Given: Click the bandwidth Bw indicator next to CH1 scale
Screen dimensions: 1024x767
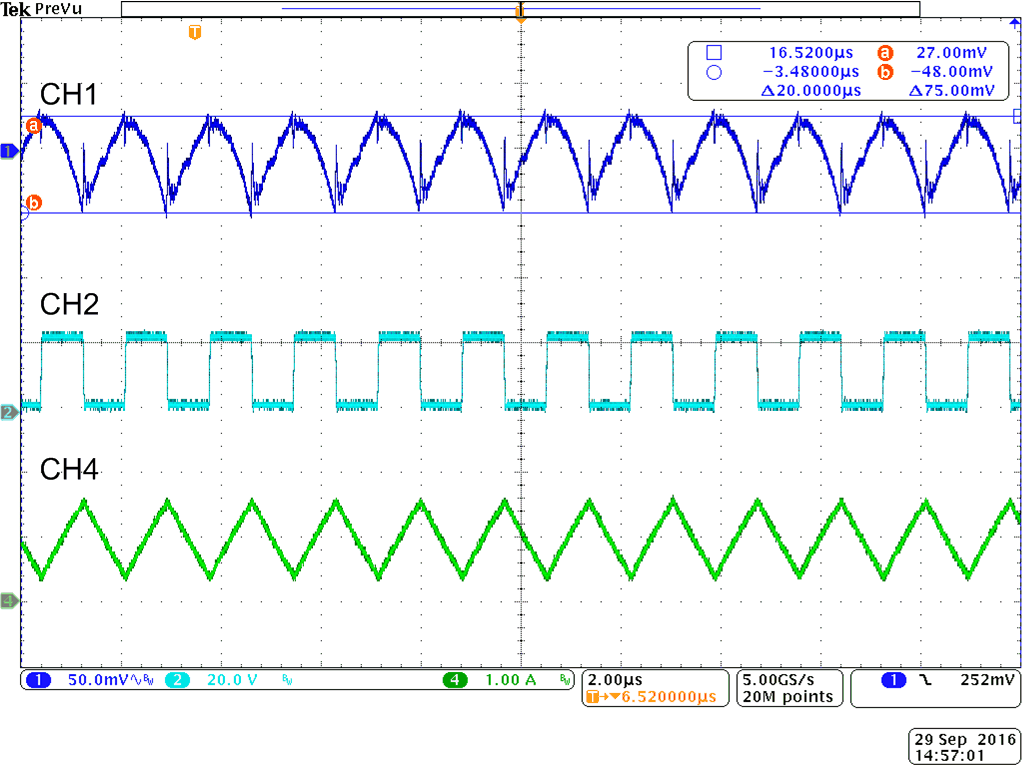Looking at the screenshot, I should coord(146,679).
